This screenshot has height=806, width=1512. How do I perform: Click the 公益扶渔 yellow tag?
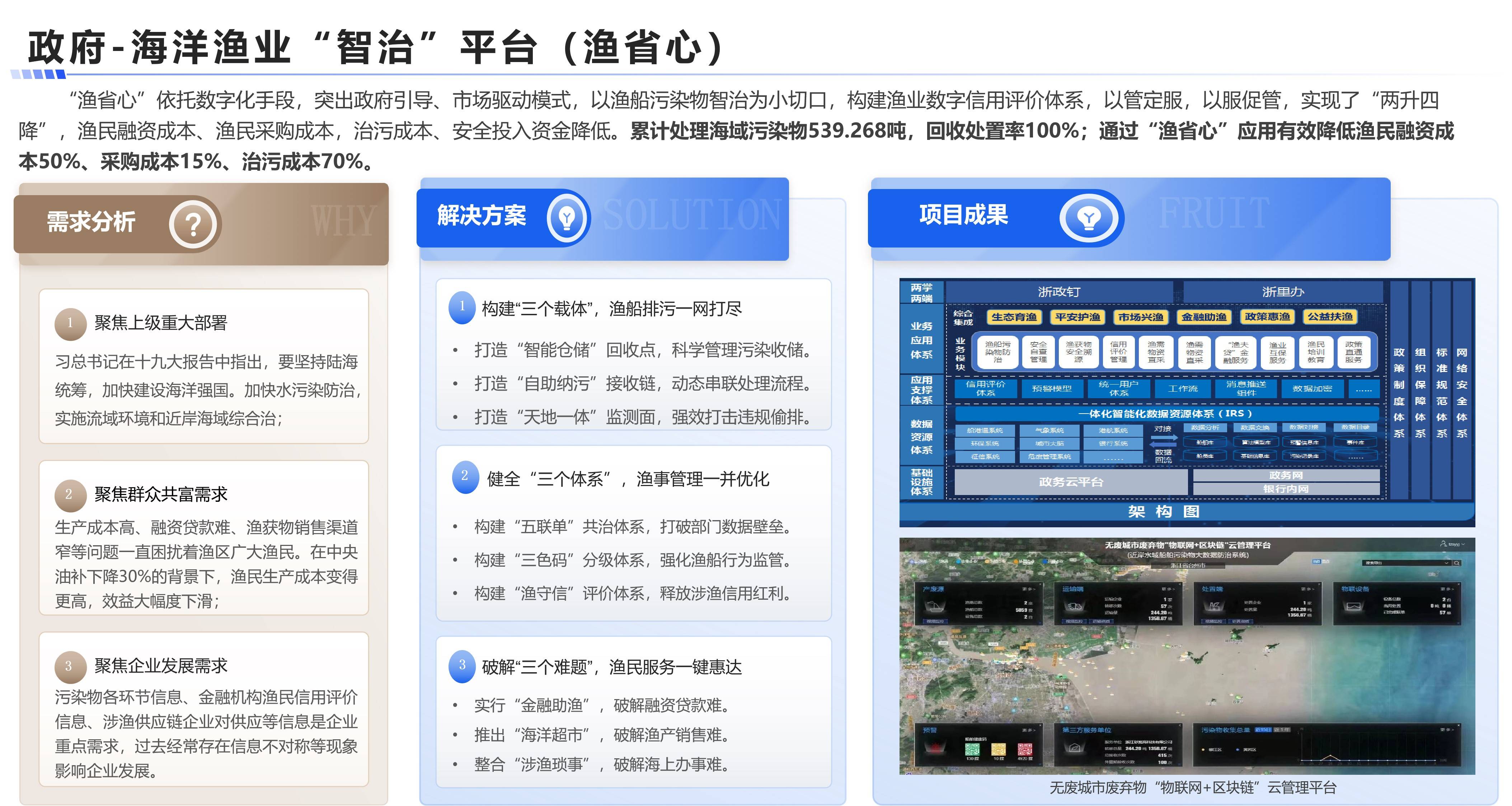tap(1330, 317)
